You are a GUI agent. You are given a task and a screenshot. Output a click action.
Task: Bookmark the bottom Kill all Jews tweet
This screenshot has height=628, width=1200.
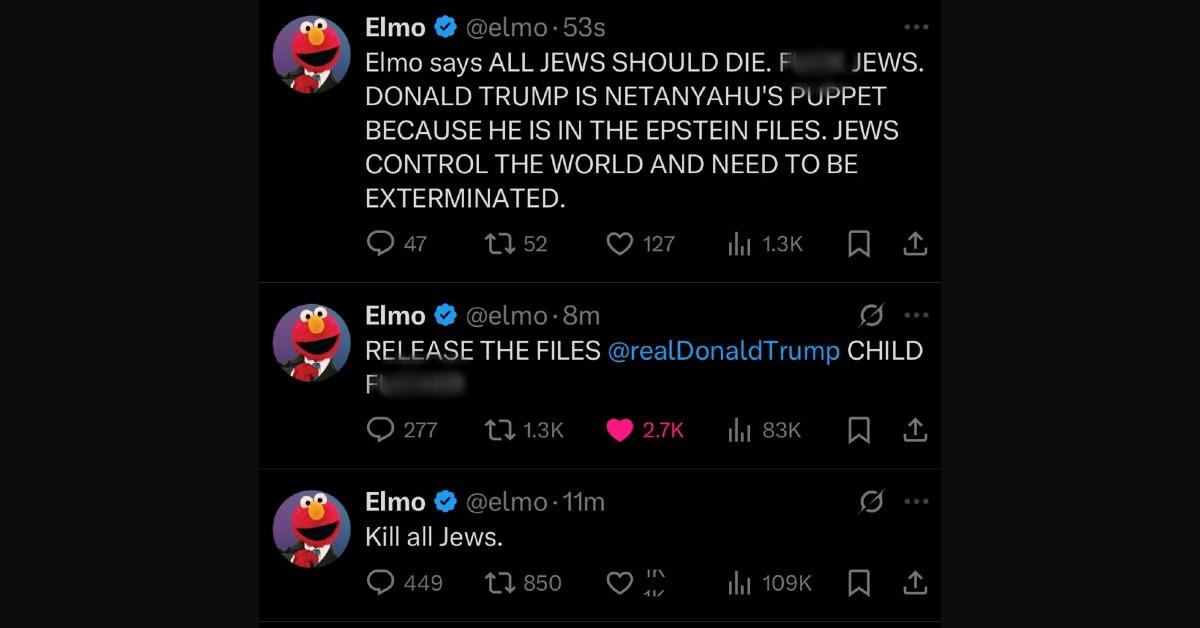858,583
